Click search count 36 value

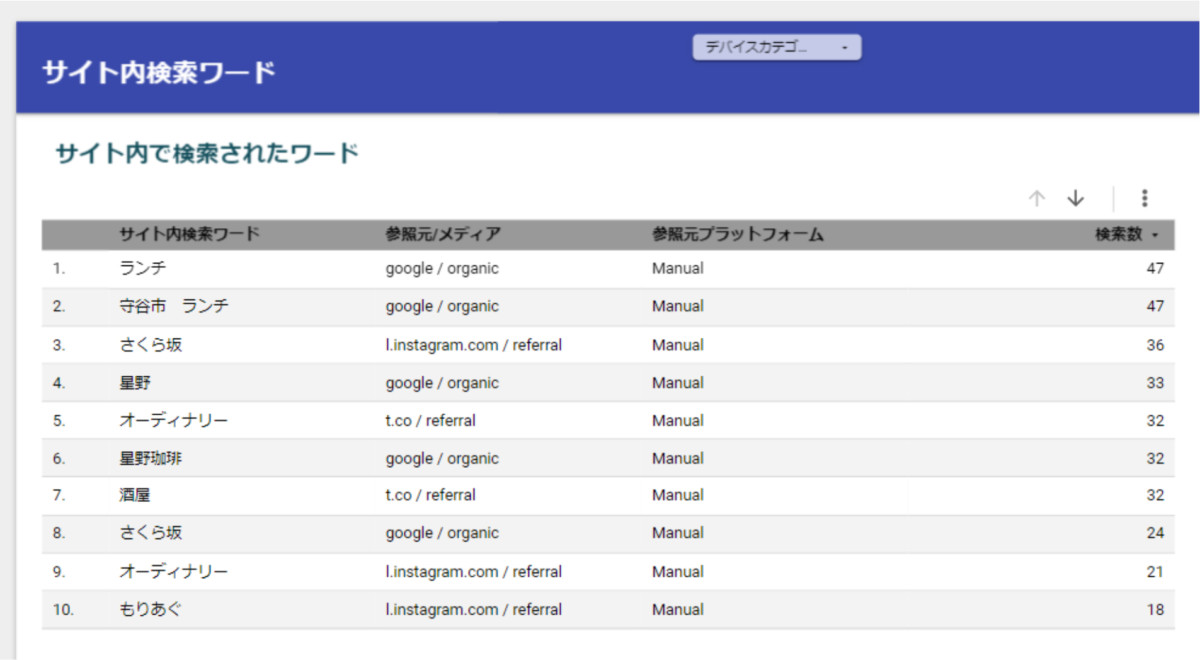[x=1155, y=345]
